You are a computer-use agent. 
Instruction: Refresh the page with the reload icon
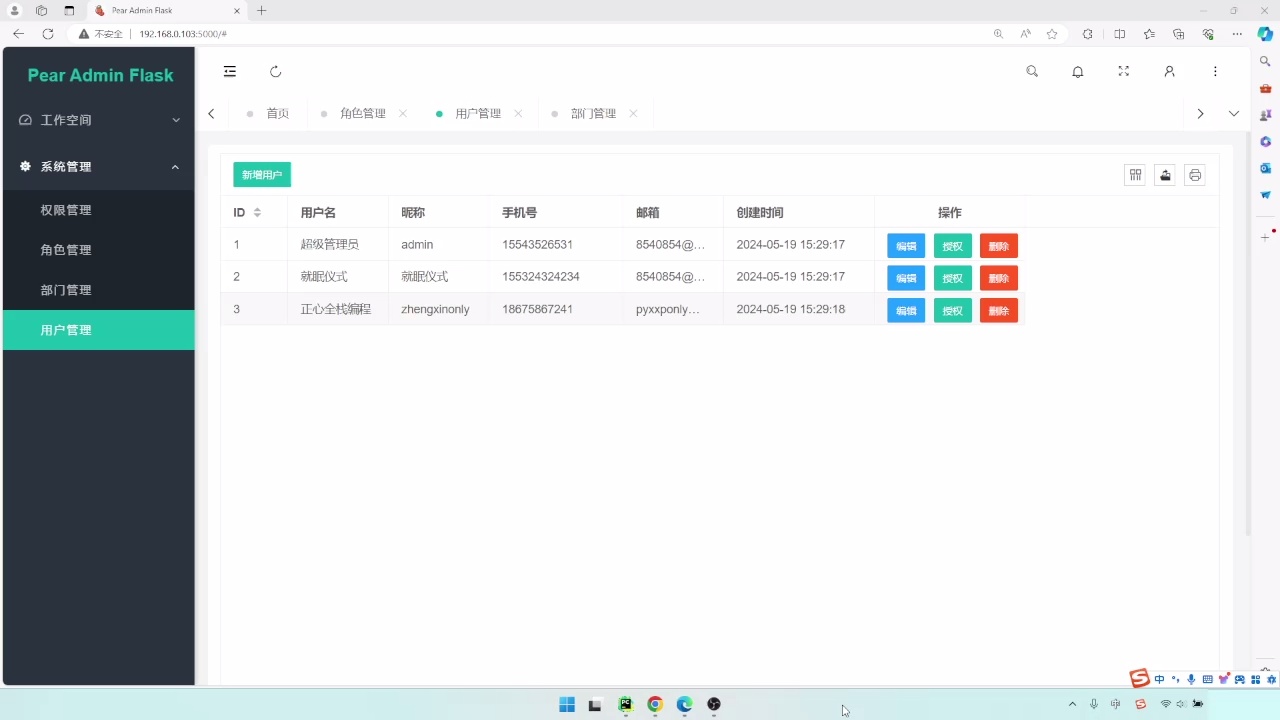tap(275, 71)
